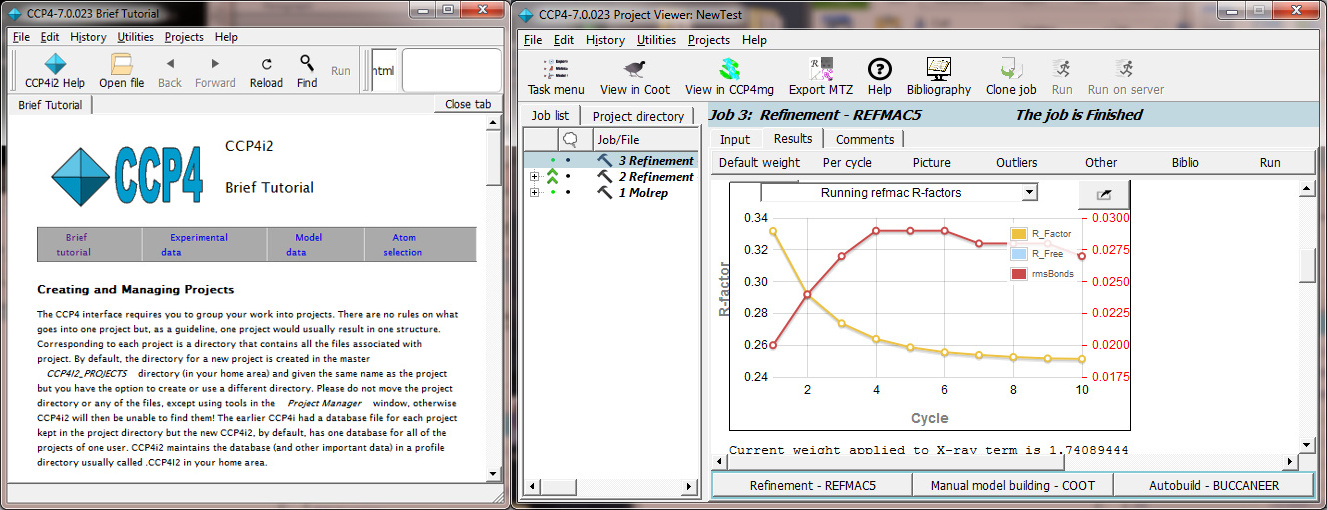
Task: Open Help menu in tutorial window
Action: pyautogui.click(x=226, y=37)
